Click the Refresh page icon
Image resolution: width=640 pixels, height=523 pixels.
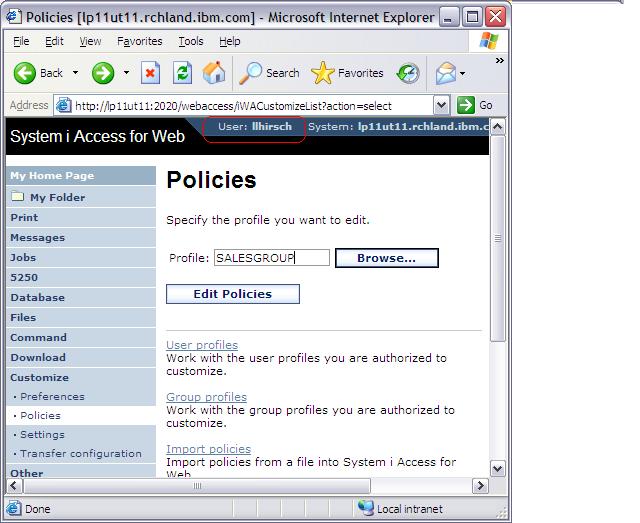point(182,73)
